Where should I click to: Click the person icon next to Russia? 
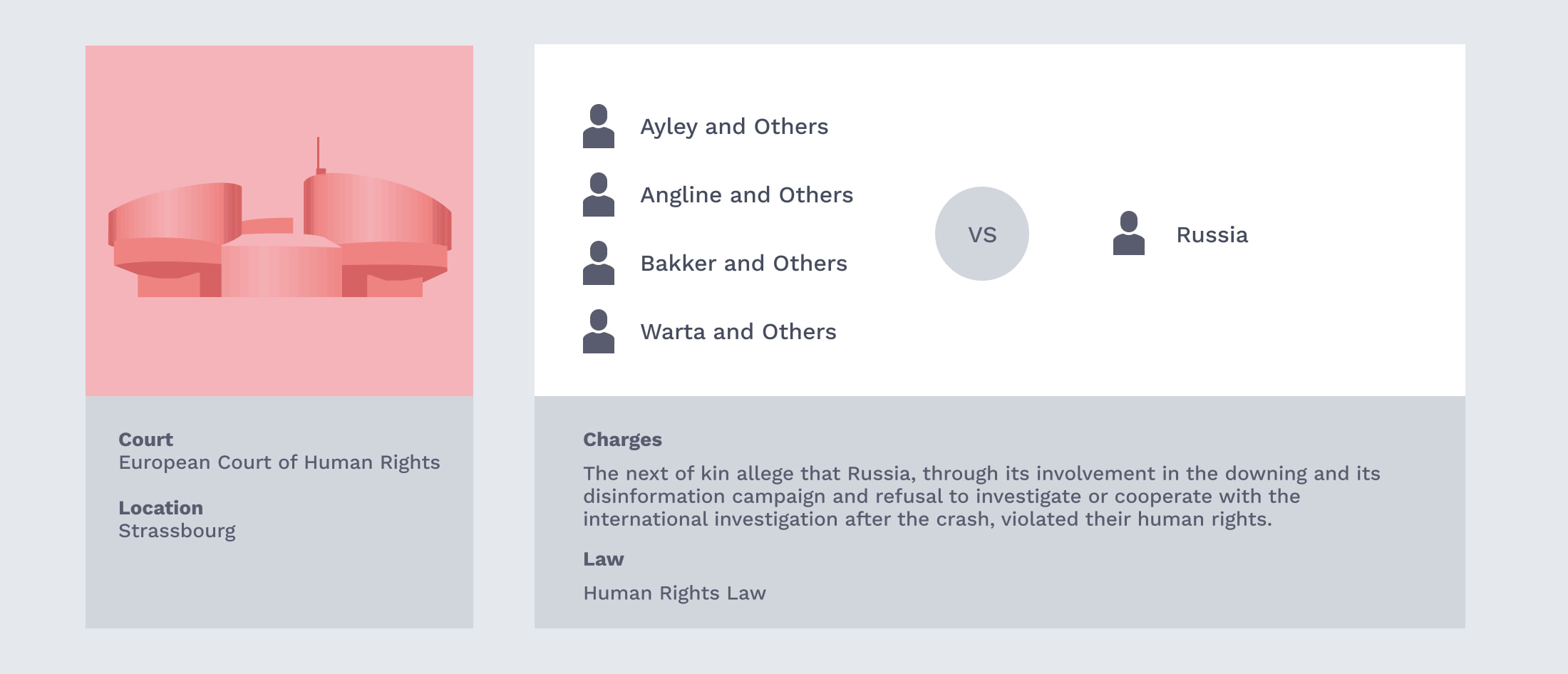click(1129, 233)
